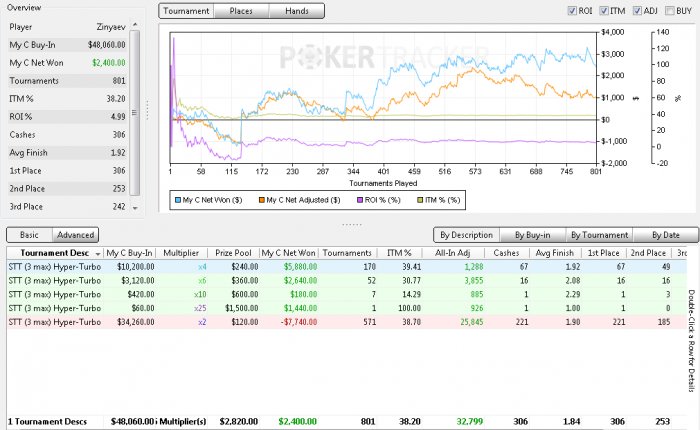The image size is (700, 430).
Task: Group results By Buy-in
Action: 530,235
